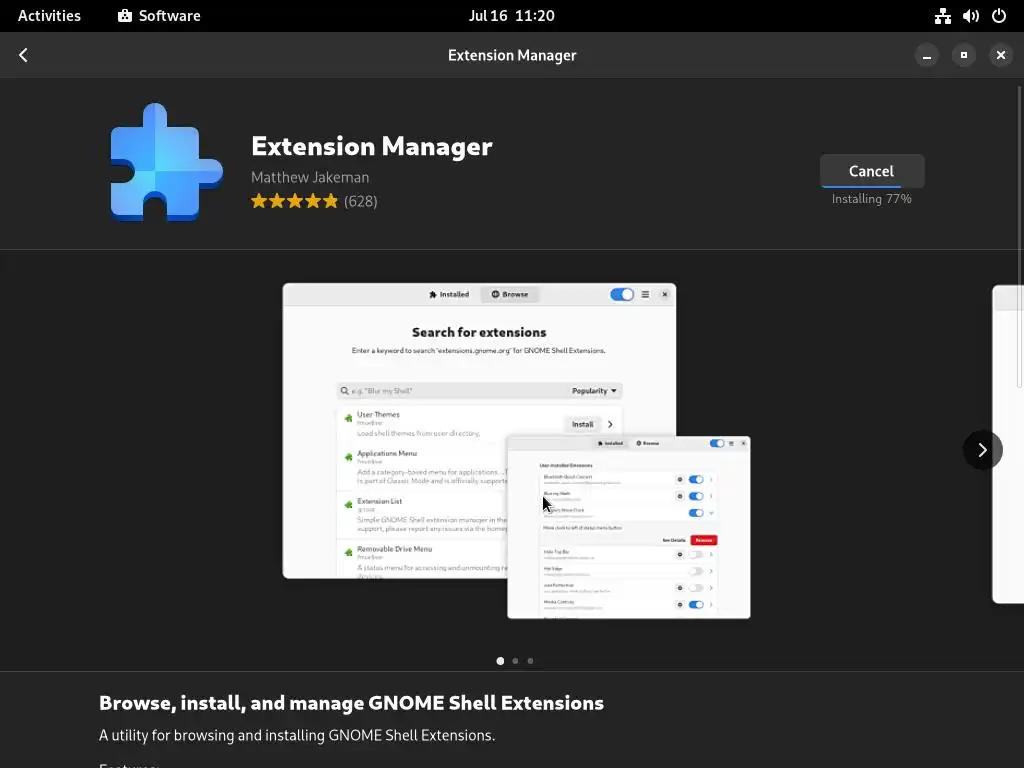
Task: Open the partially visible next screenshot
Action: (x=1008, y=444)
